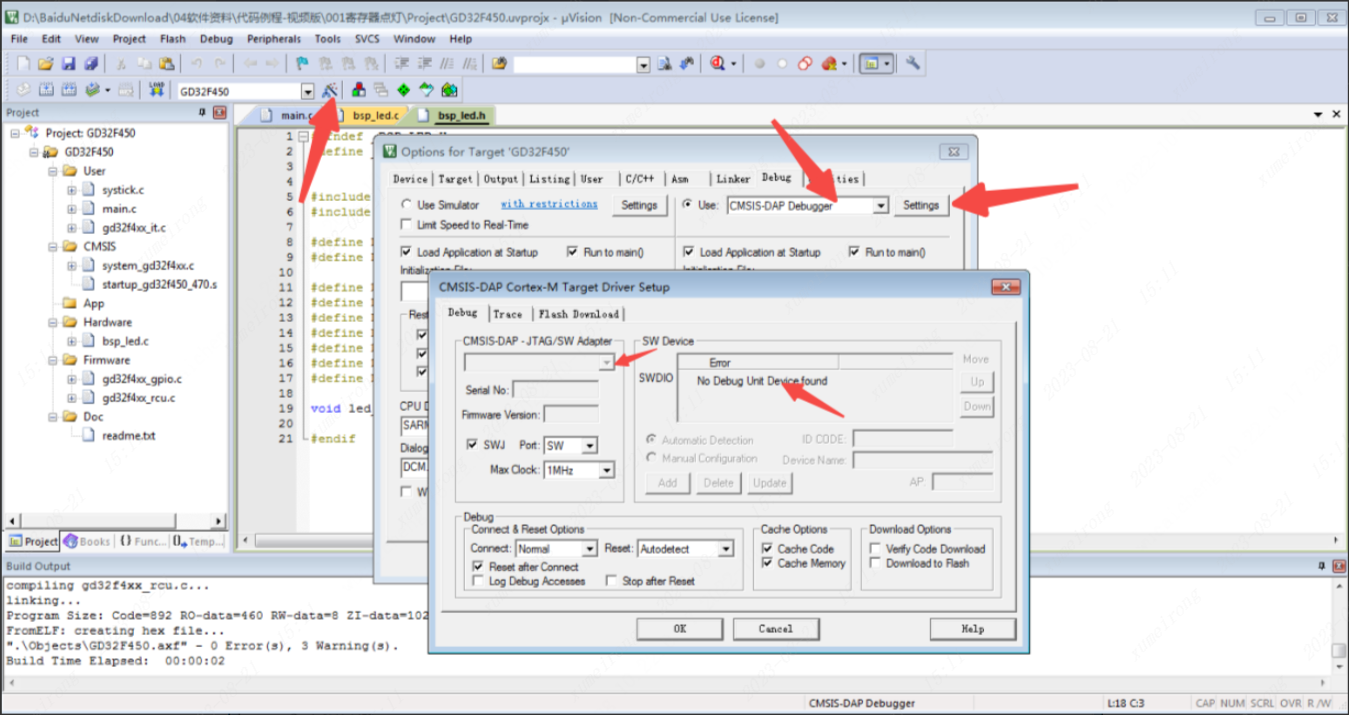This screenshot has height=715, width=1349.
Task: Click the Rebuild all target files icon
Action: click(69, 91)
